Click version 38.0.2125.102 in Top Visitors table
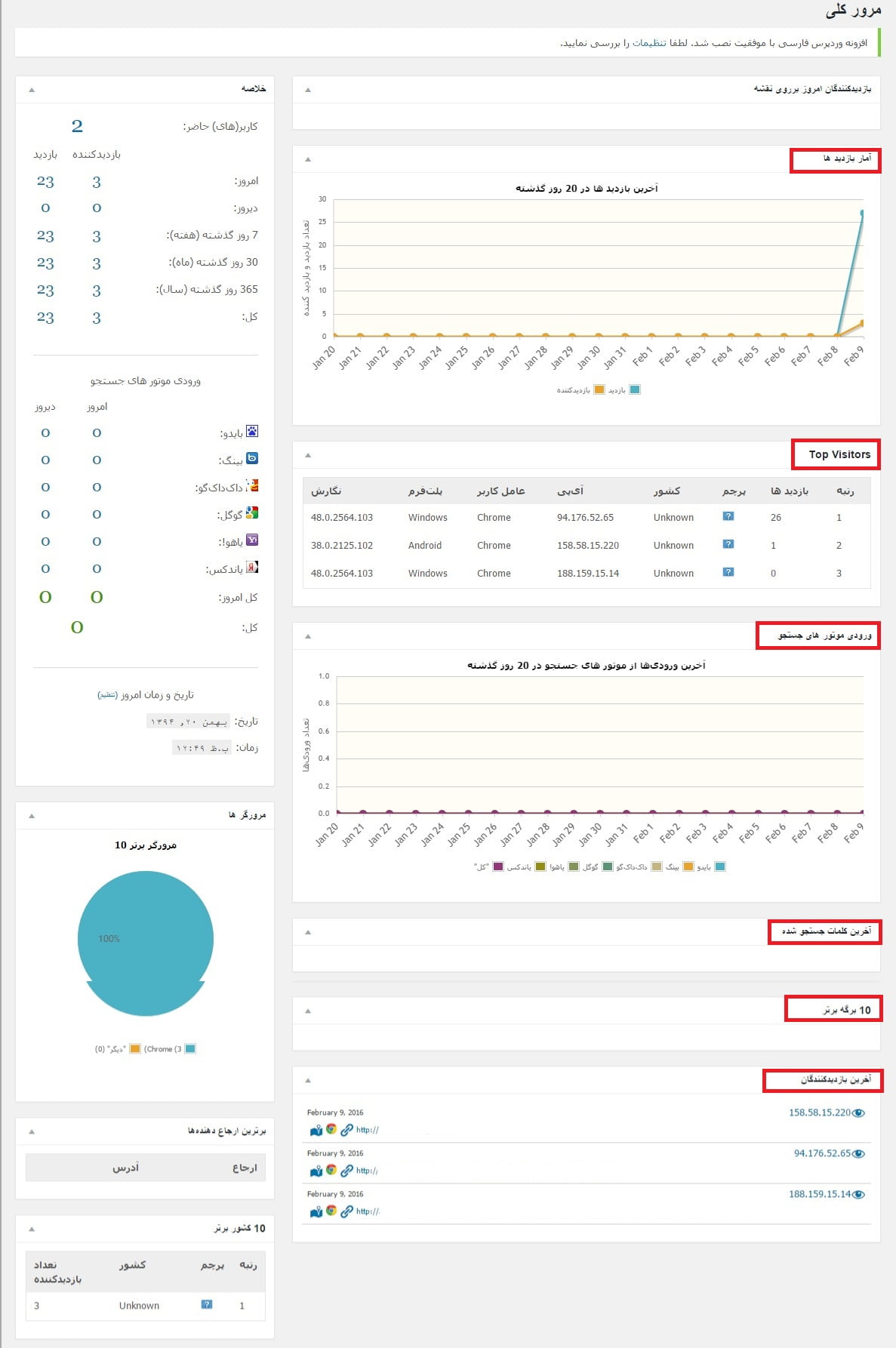896x1348 pixels. (x=342, y=545)
